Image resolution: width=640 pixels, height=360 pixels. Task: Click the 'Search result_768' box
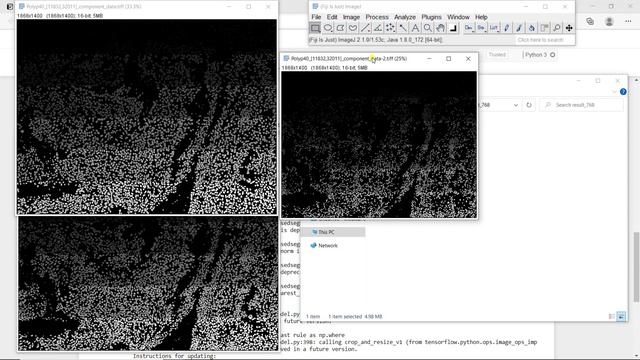[582, 105]
